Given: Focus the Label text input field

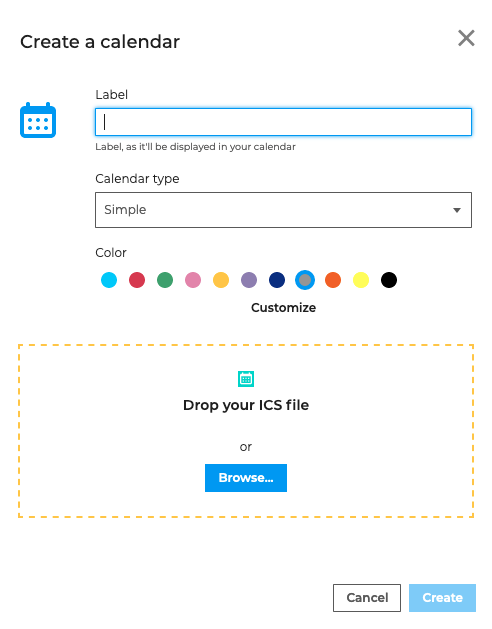Looking at the screenshot, I should pyautogui.click(x=283, y=122).
